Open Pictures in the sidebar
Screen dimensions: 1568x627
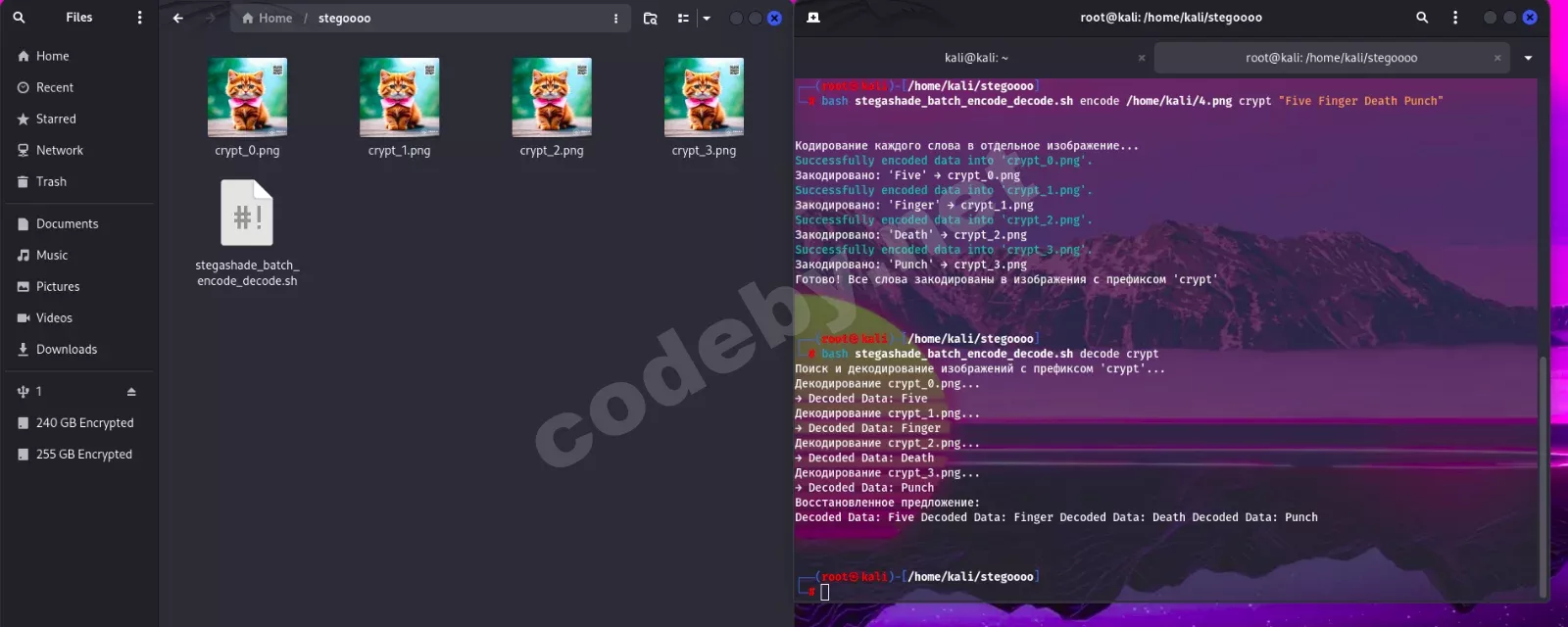[x=78, y=286]
